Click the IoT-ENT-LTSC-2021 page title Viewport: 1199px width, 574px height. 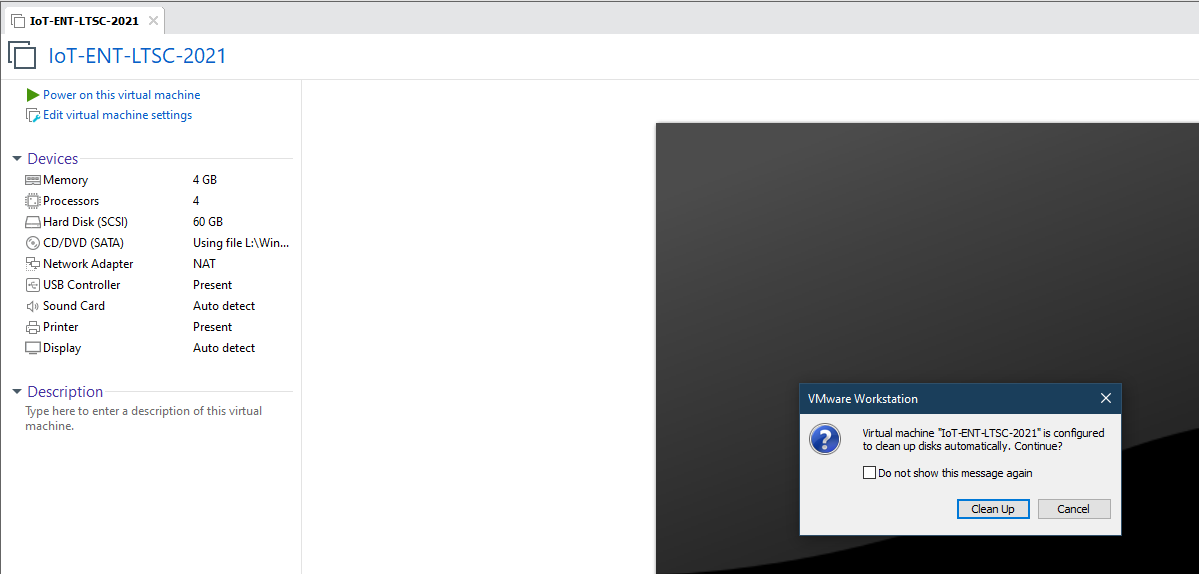(x=138, y=56)
